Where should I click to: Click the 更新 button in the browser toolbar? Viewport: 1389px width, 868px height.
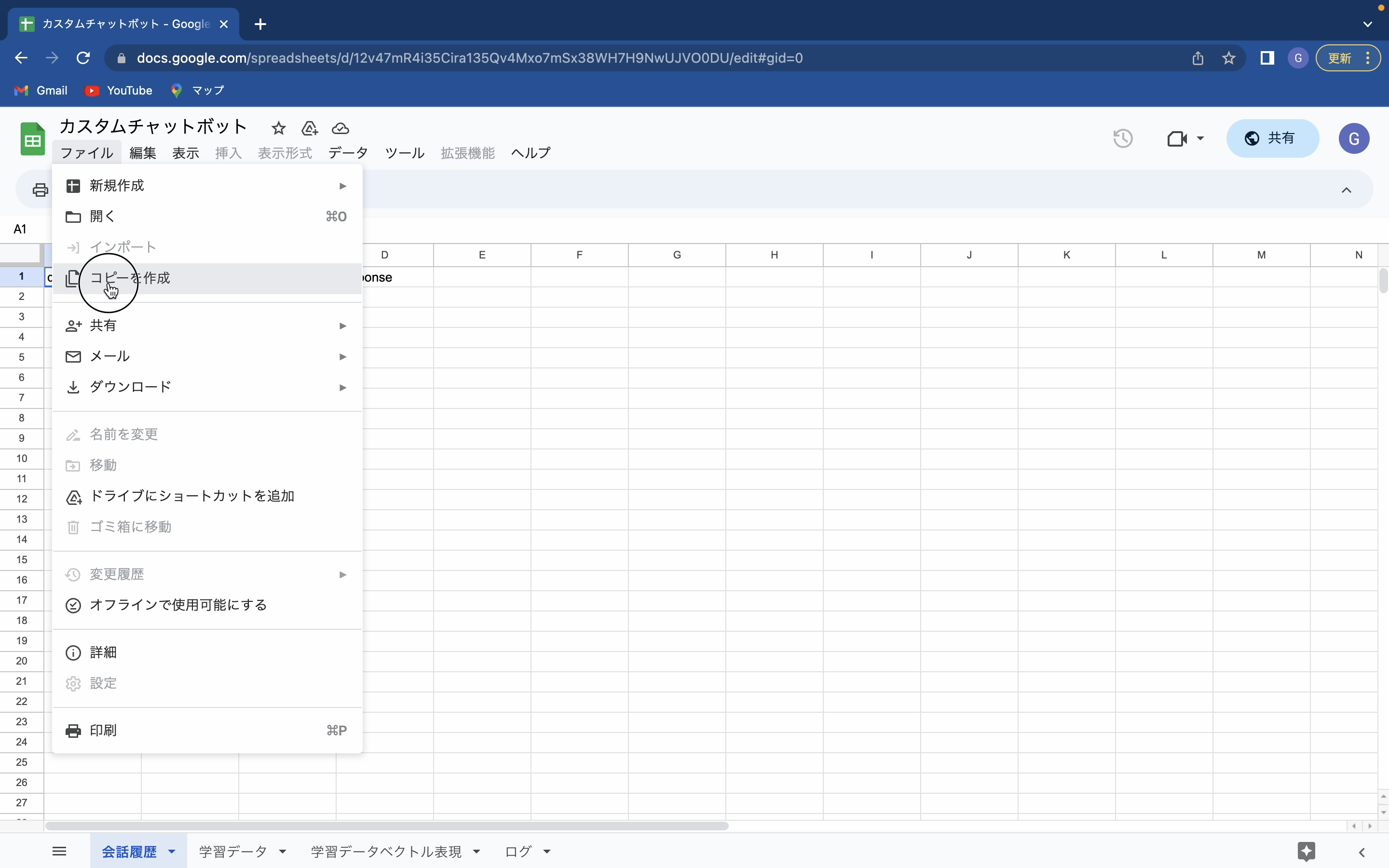pyautogui.click(x=1340, y=57)
